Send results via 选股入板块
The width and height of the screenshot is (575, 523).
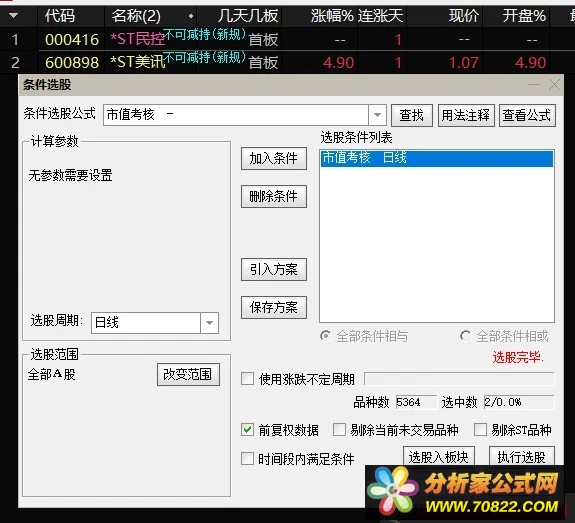[439, 457]
